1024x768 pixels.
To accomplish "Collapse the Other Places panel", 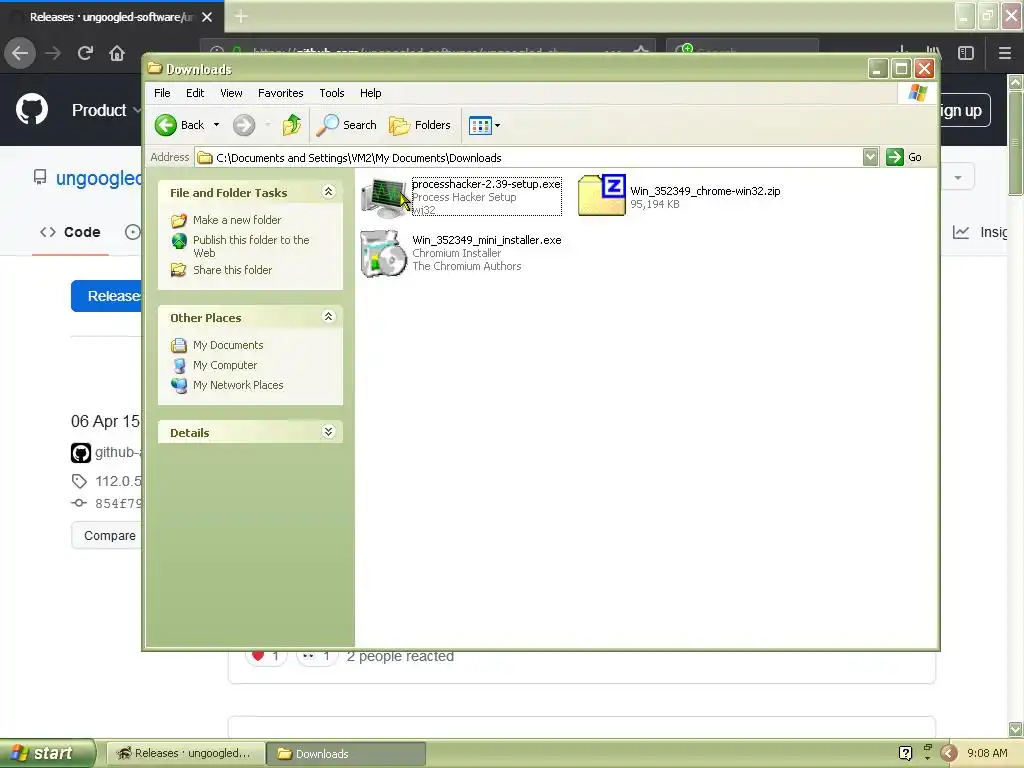I will [x=328, y=317].
